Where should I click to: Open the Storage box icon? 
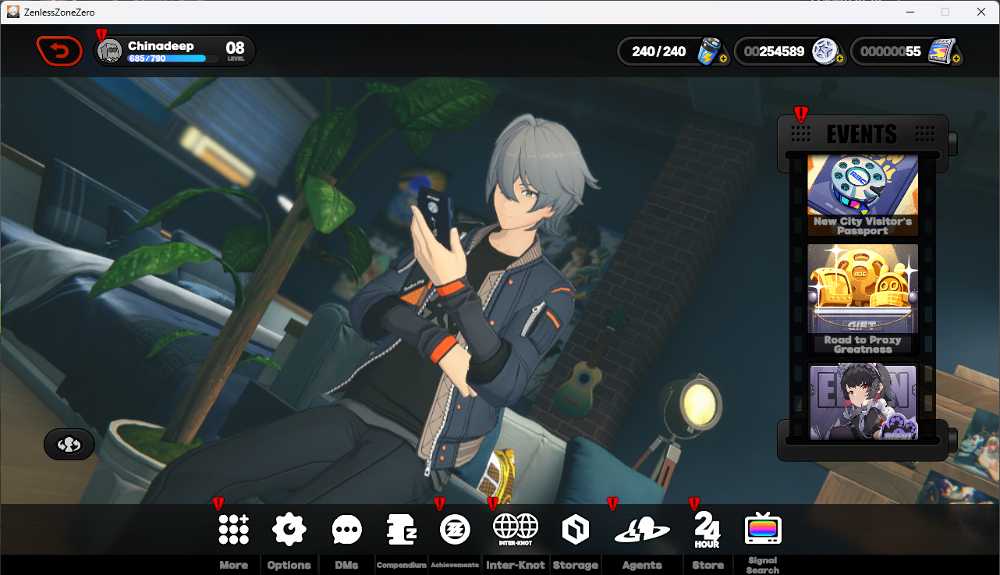pos(575,530)
